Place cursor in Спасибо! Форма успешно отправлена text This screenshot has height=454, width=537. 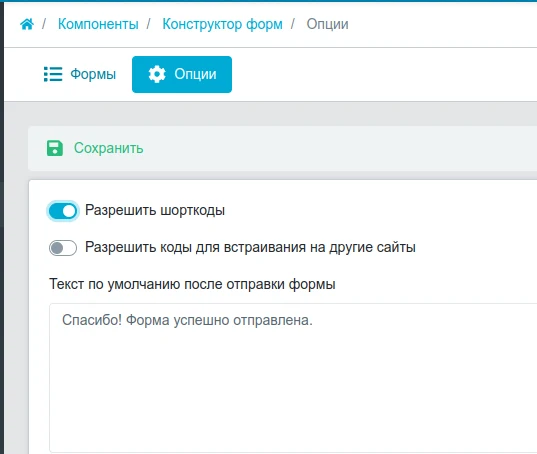click(187, 320)
